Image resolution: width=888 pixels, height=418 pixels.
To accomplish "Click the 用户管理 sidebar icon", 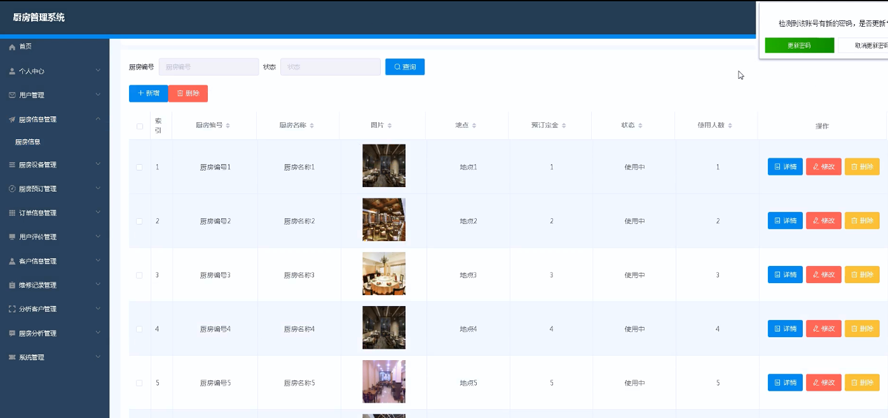I will (x=12, y=95).
